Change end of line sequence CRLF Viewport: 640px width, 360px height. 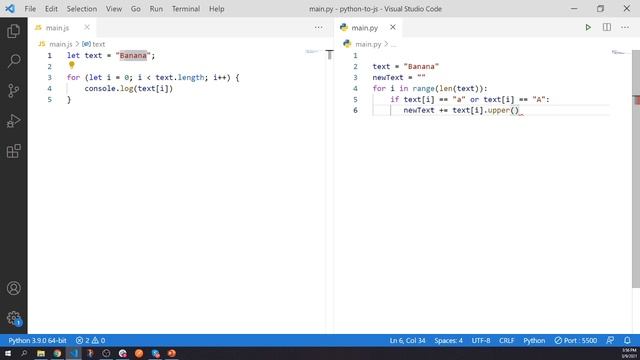507,340
